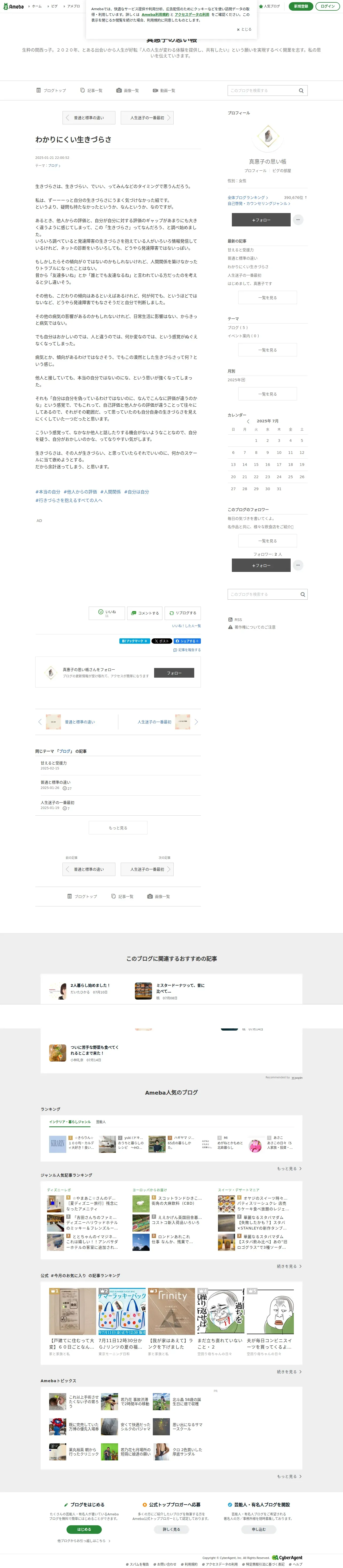The image size is (343, 1568).
Task: Open the RSS feed link
Action: pyautogui.click(x=235, y=620)
